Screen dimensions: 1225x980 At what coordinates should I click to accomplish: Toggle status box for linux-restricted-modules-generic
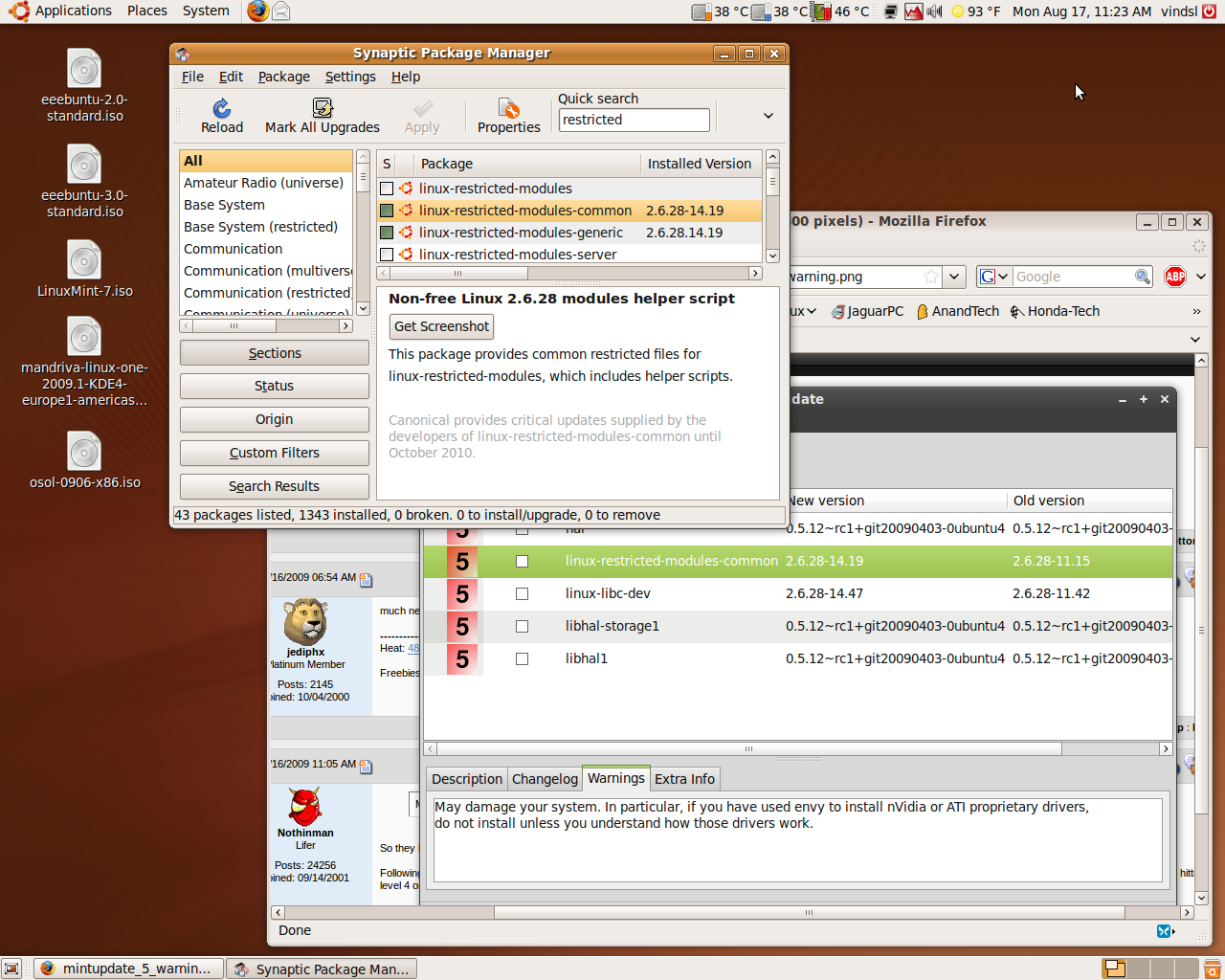click(x=387, y=233)
